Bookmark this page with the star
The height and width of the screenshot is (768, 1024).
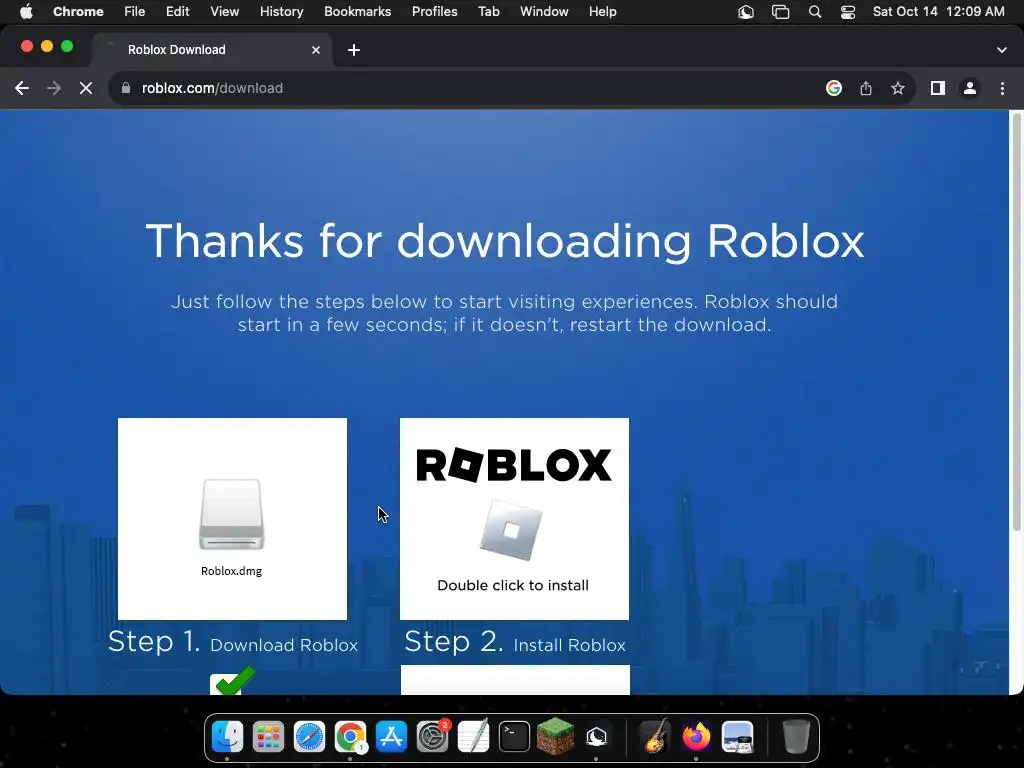click(x=898, y=88)
